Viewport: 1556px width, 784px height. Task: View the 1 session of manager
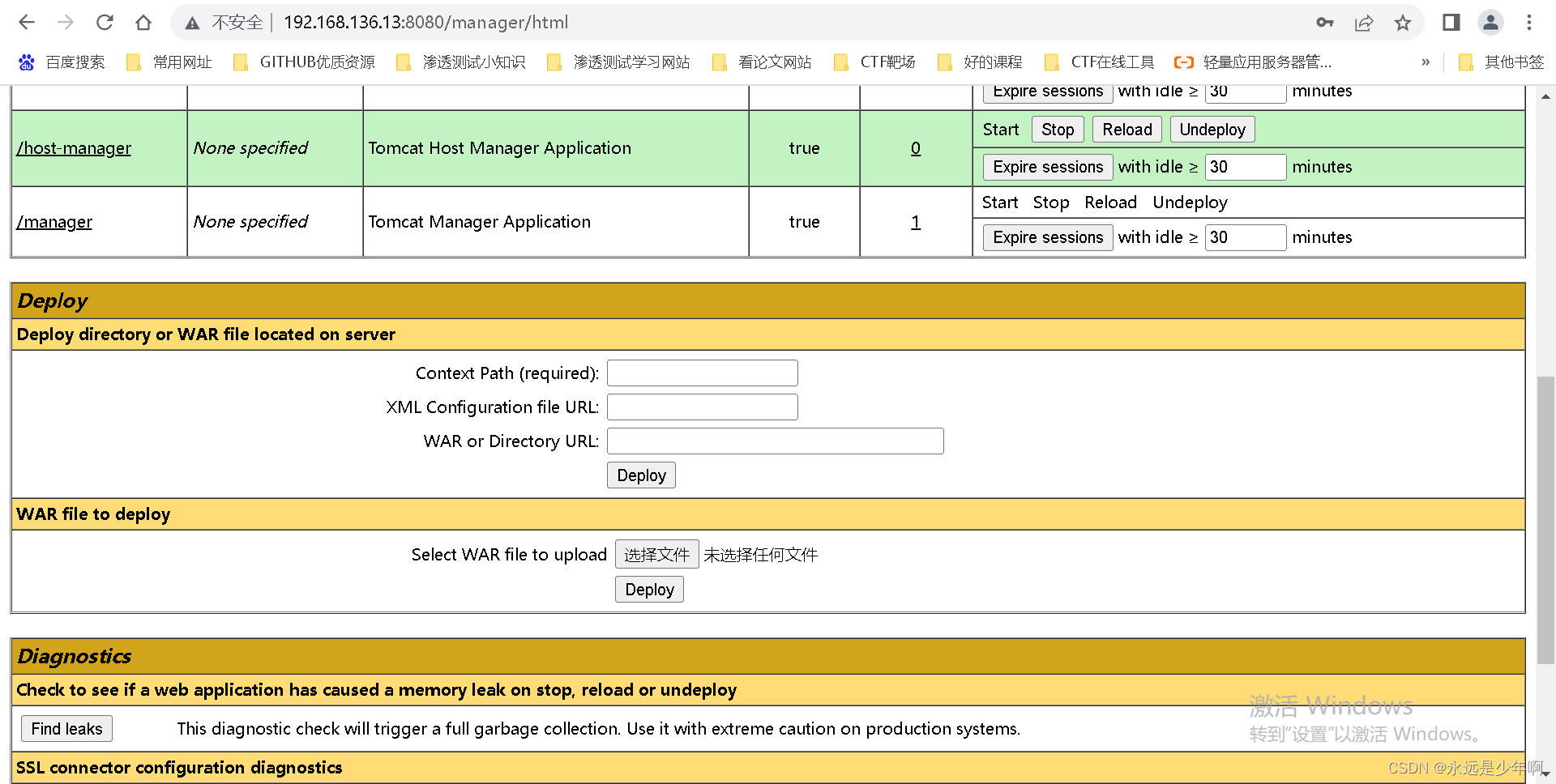point(916,222)
